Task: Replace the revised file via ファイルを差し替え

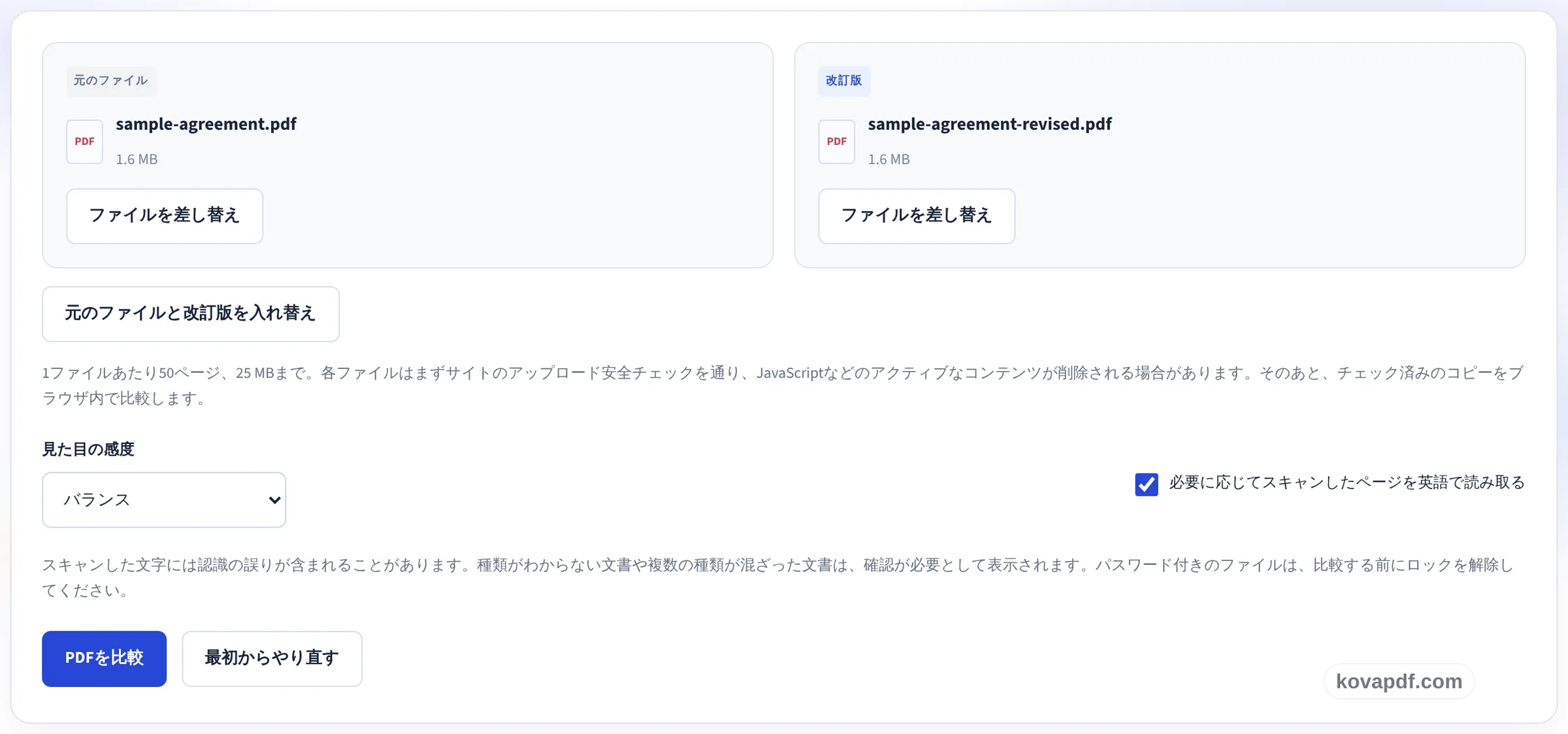Action: 917,216
